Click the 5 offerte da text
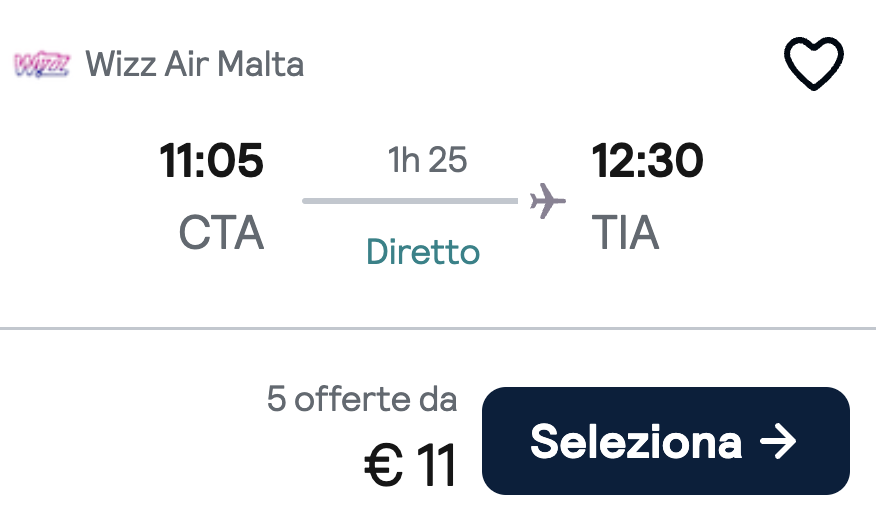 [362, 399]
